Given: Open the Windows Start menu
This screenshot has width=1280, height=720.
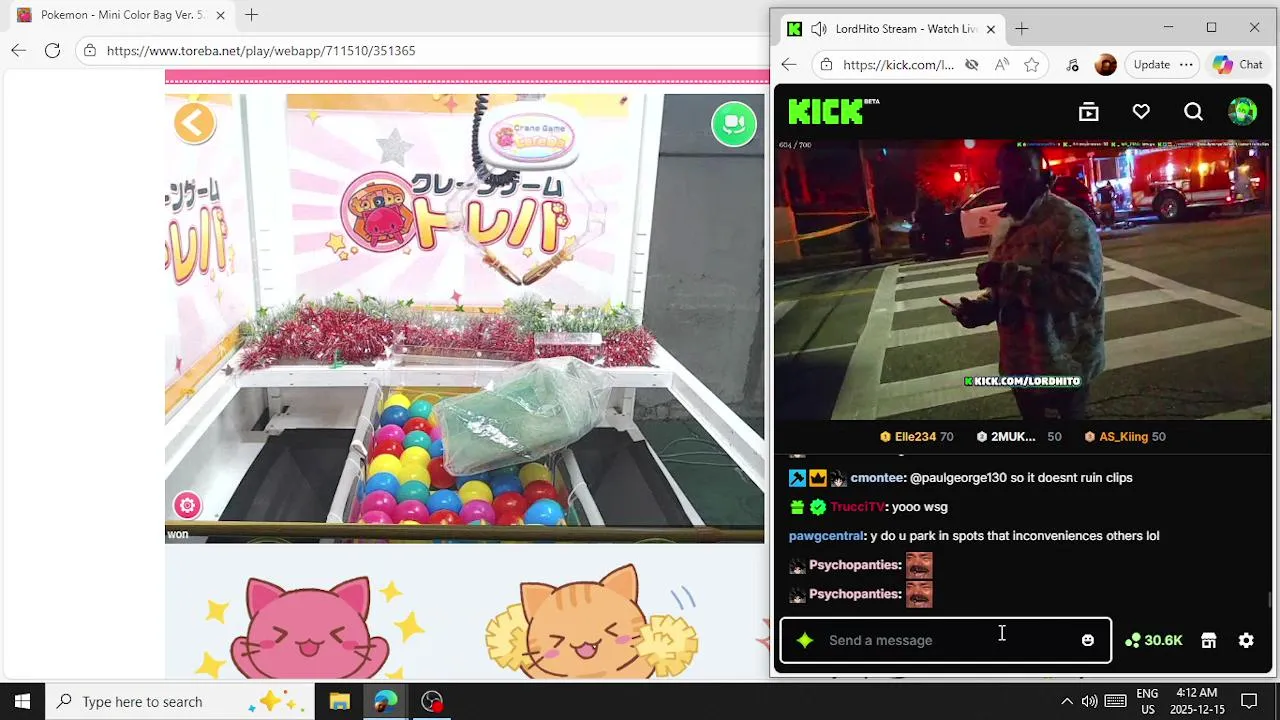Looking at the screenshot, I should click(22, 701).
